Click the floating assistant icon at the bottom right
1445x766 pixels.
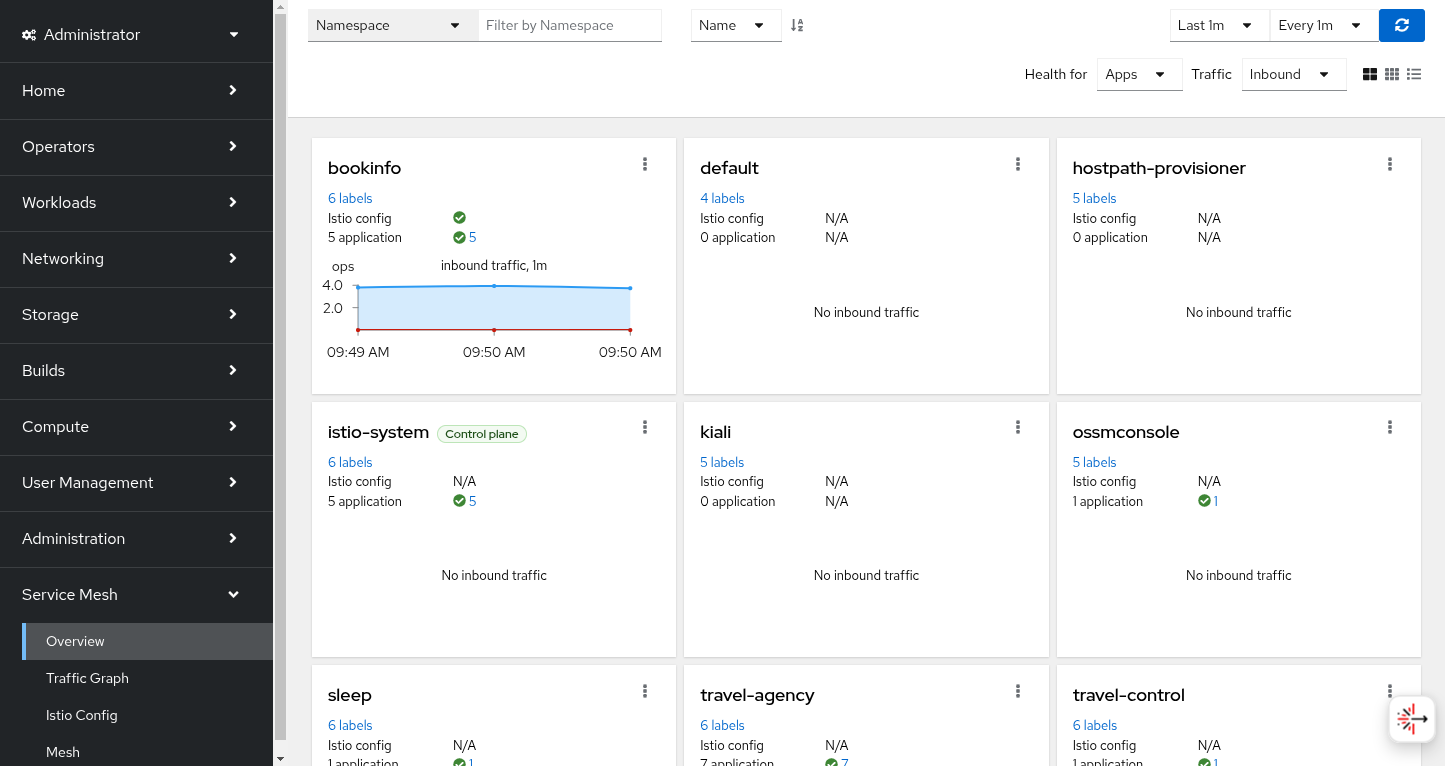[x=1412, y=718]
